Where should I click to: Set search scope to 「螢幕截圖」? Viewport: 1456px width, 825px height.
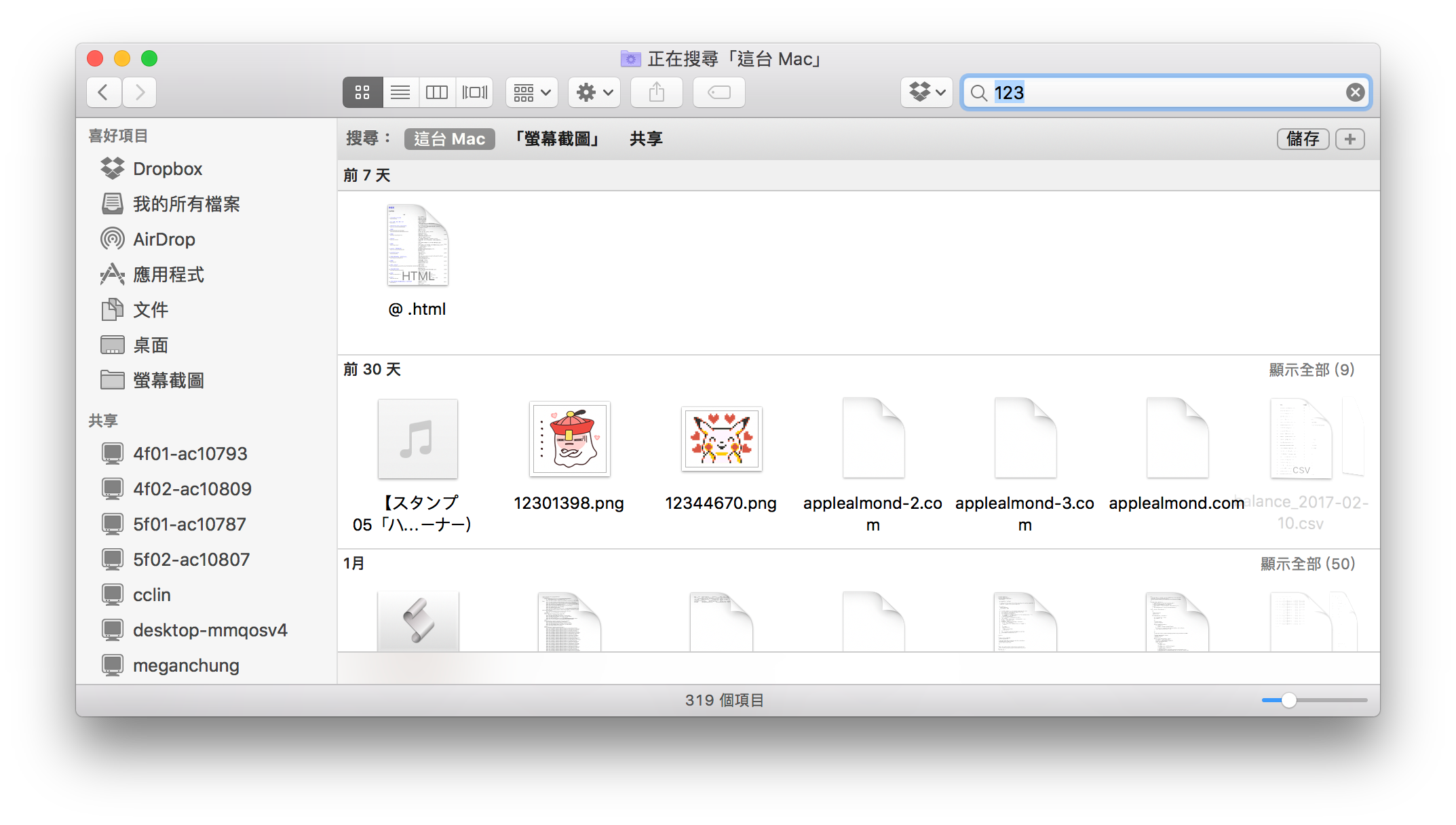coord(557,139)
